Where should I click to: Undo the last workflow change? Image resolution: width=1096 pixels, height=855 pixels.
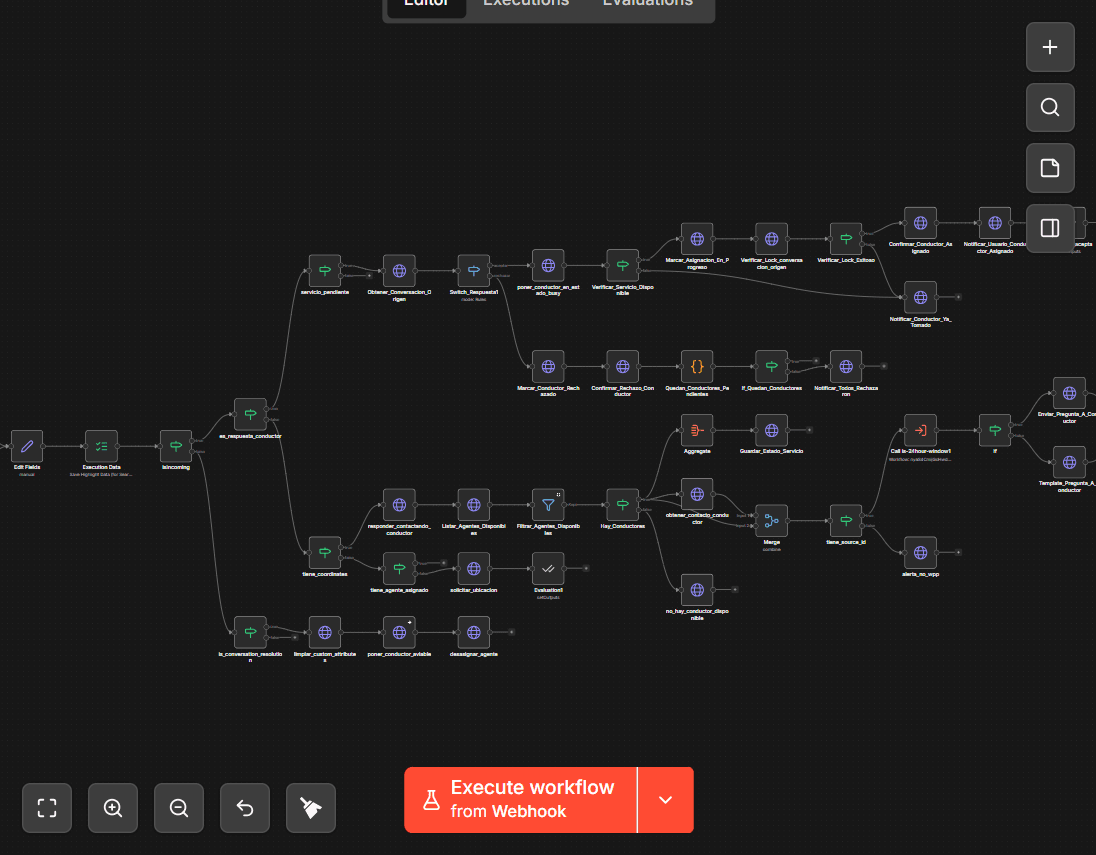coord(244,808)
